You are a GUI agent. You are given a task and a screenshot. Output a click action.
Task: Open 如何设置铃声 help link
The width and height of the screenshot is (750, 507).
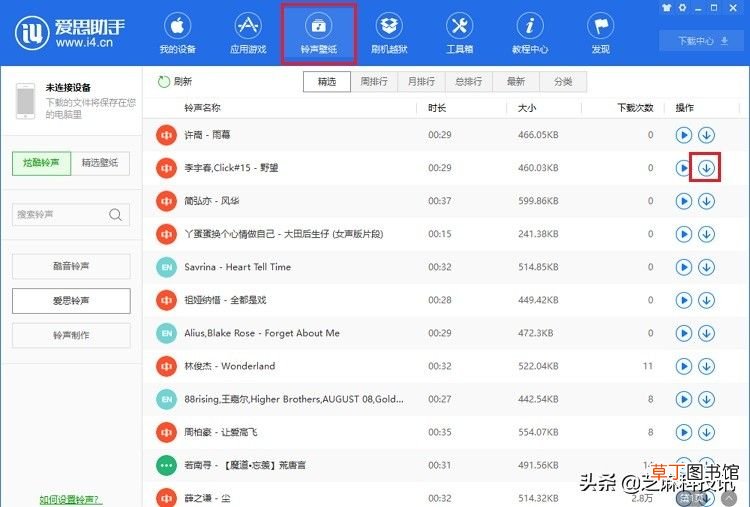[71, 500]
